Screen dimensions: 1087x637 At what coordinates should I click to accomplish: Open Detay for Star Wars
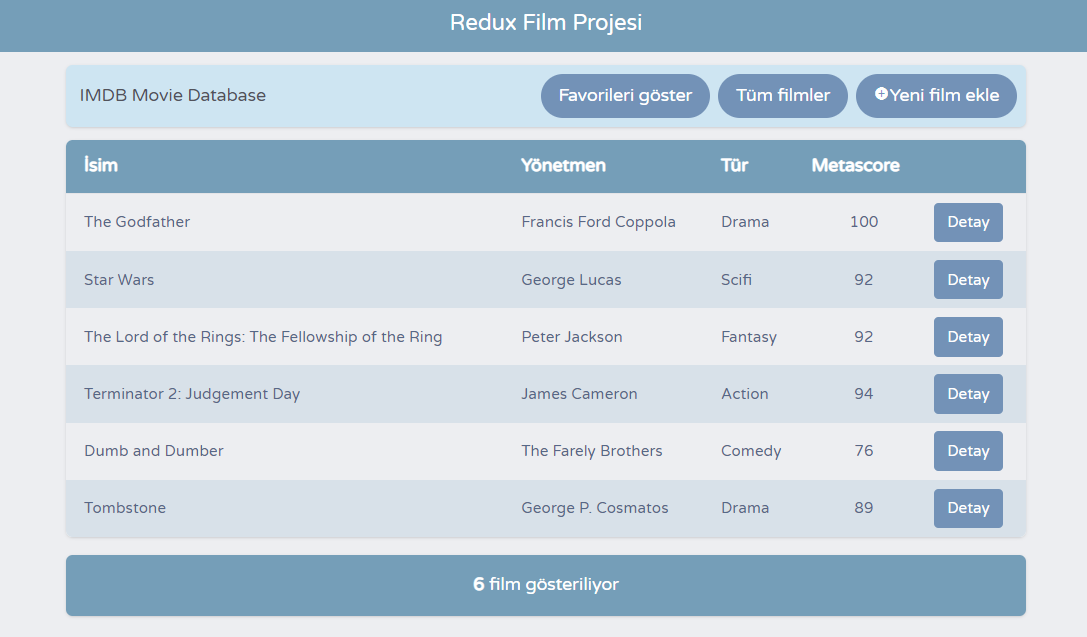click(x=968, y=279)
